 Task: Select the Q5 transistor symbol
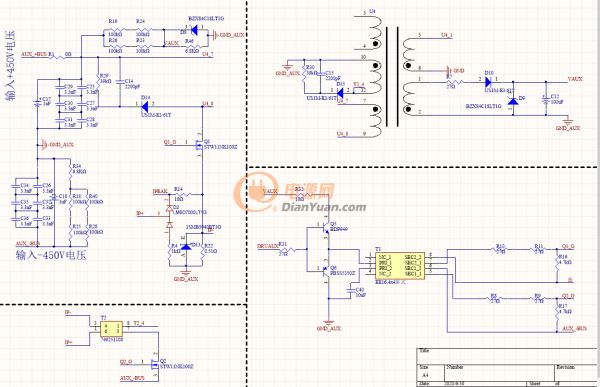click(324, 229)
